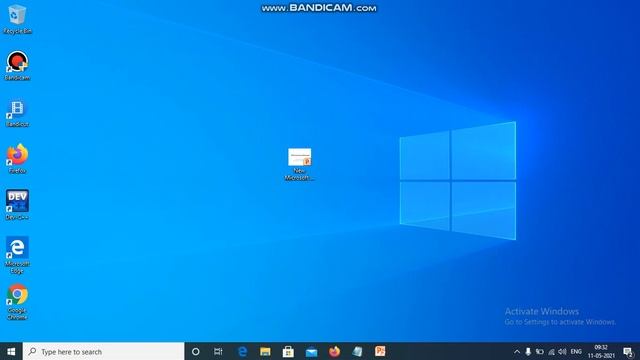Open Task View in the taskbar
Image resolution: width=640 pixels, height=360 pixels.
tap(218, 351)
